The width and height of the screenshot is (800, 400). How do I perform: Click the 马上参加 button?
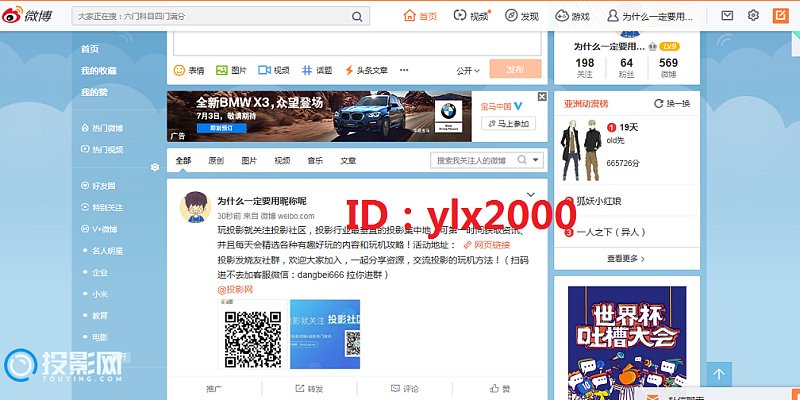click(x=508, y=123)
